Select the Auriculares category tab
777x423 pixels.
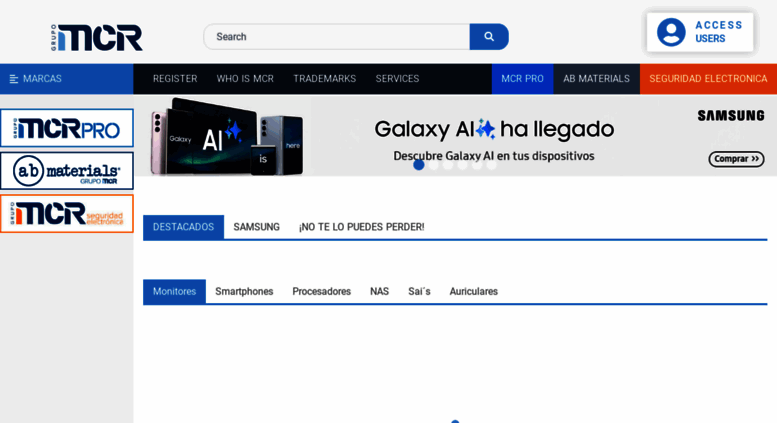point(474,291)
